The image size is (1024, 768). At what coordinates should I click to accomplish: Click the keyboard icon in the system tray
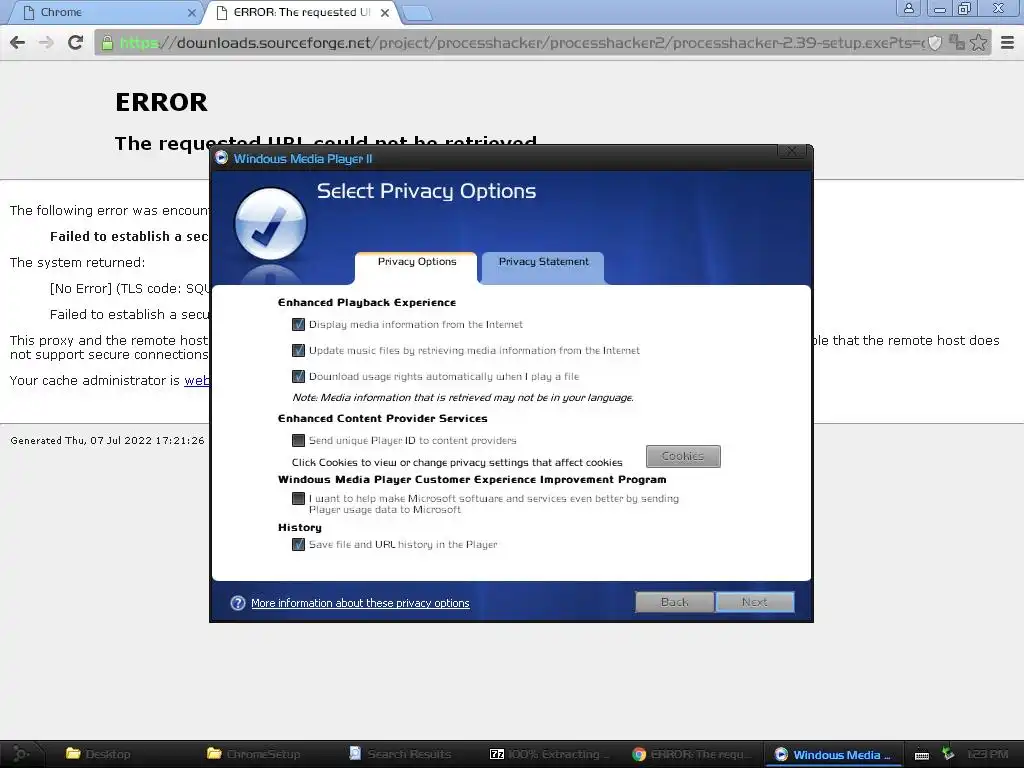(x=922, y=755)
